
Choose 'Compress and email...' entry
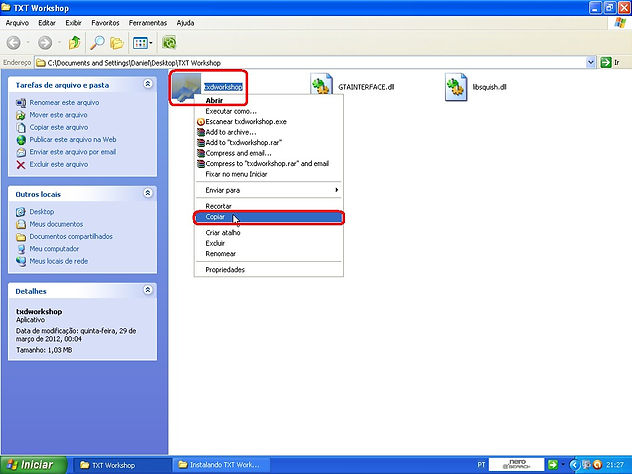[268, 153]
